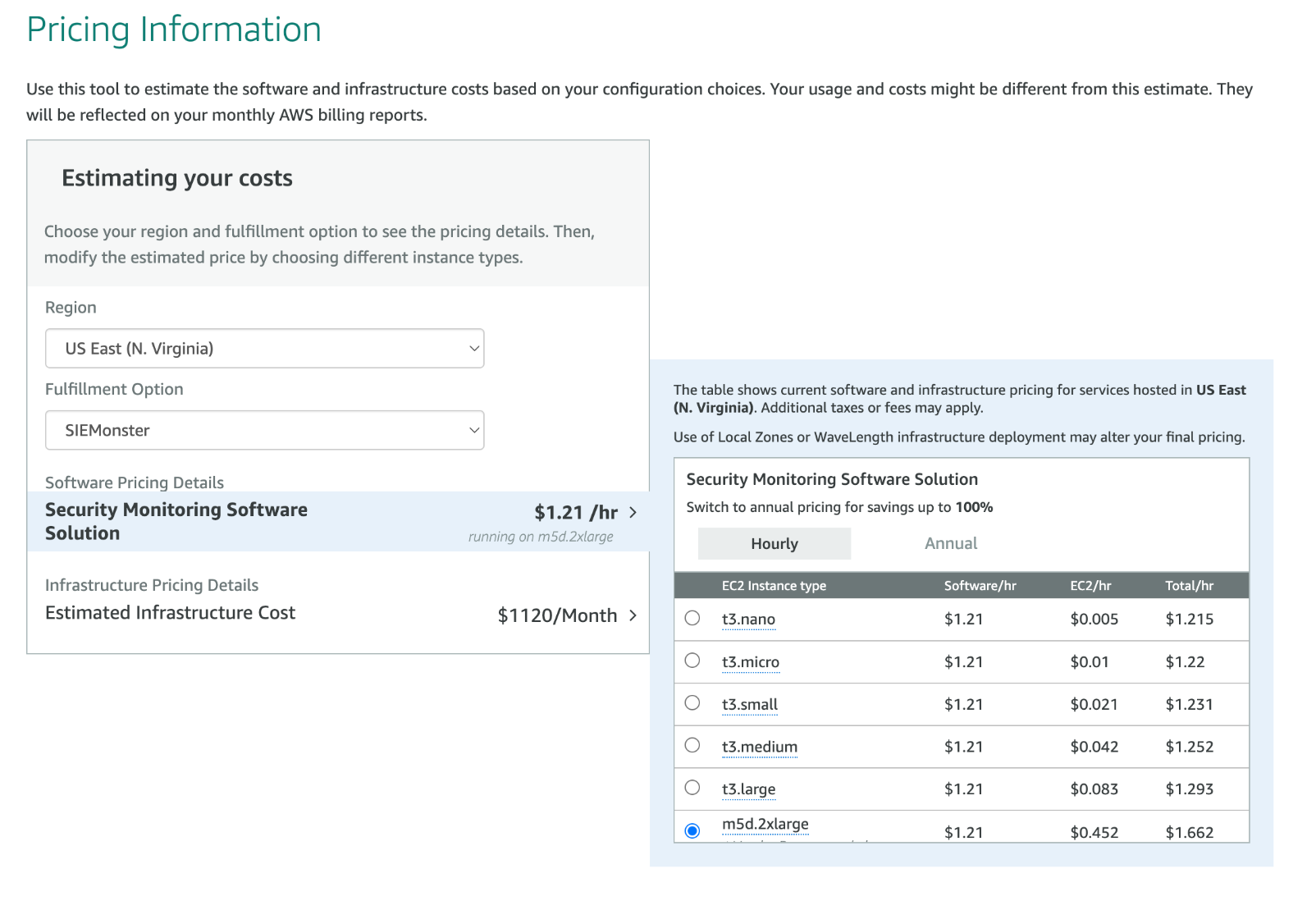The width and height of the screenshot is (1316, 910).
Task: Select the t3.small radio button
Action: point(692,703)
